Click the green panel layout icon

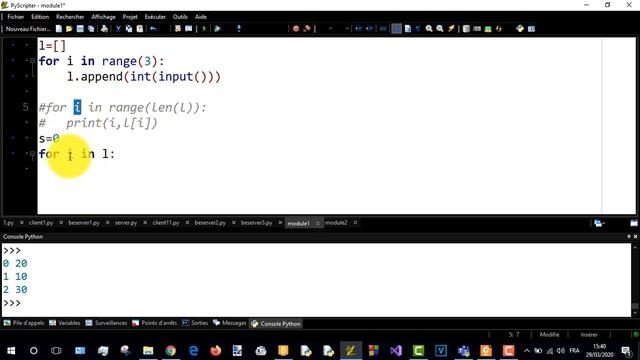488,29
